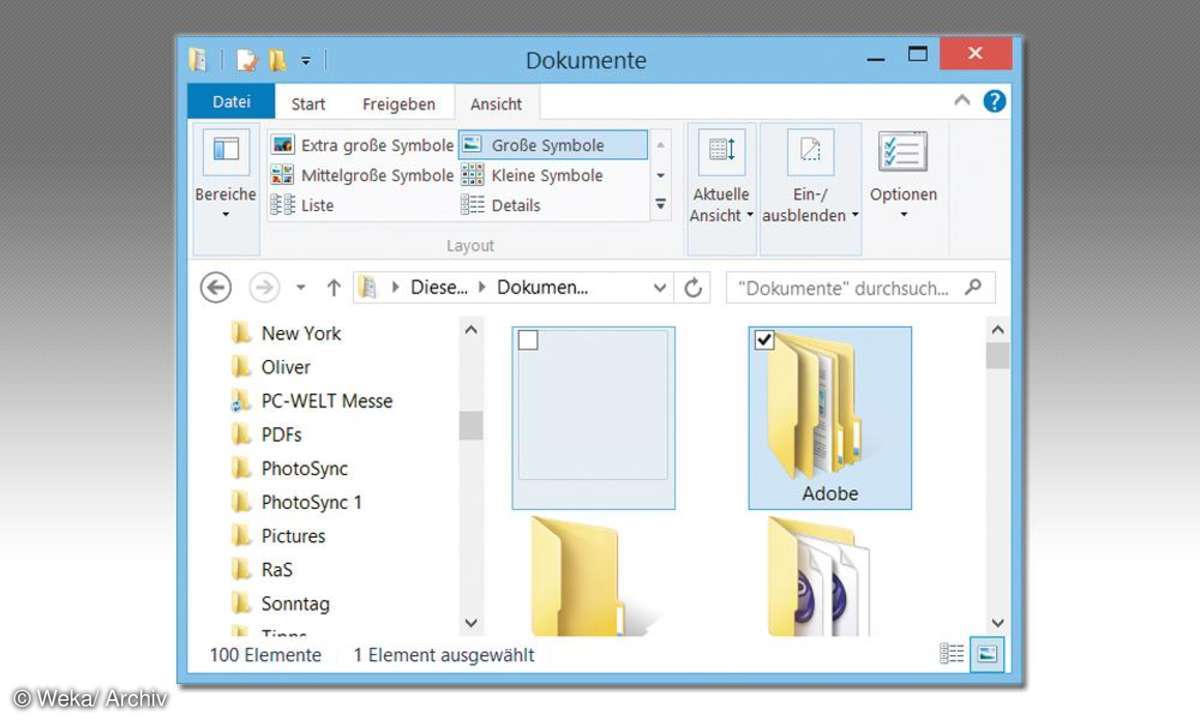
Task: Open the Optionen dropdown arrow
Action: click(x=903, y=214)
